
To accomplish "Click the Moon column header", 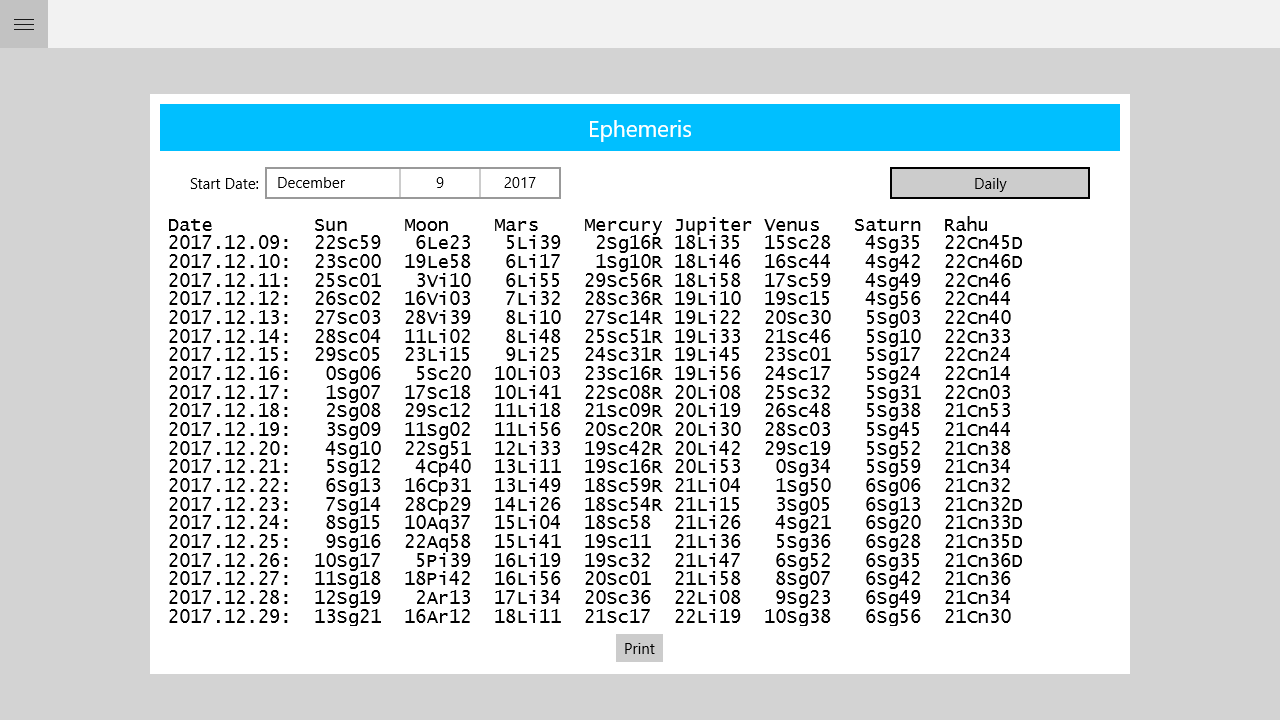I will [427, 225].
